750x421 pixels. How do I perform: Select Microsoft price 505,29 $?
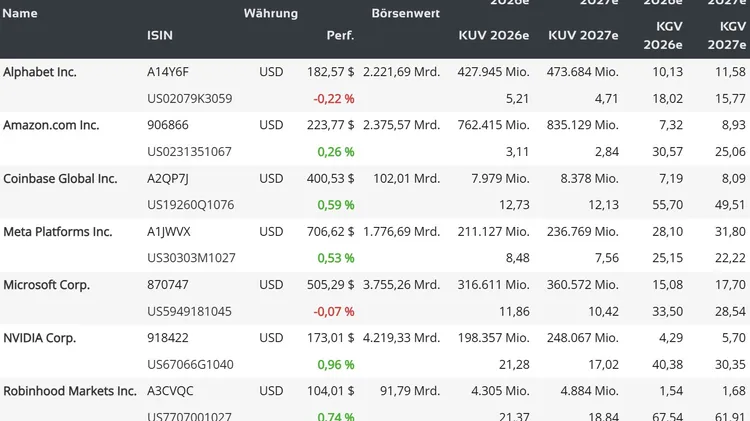click(331, 285)
